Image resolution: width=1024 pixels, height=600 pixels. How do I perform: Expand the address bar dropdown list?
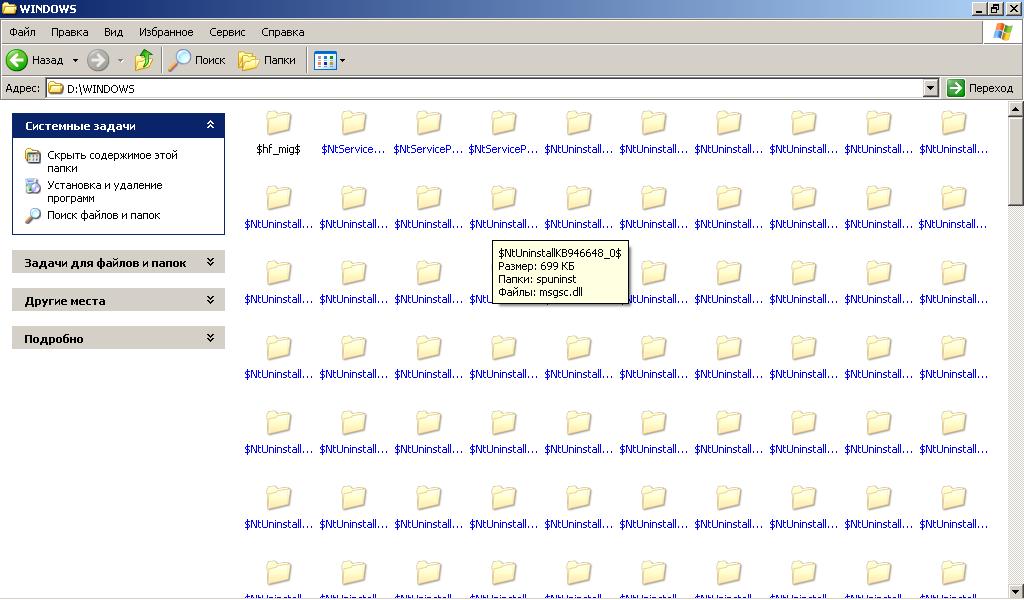point(930,88)
